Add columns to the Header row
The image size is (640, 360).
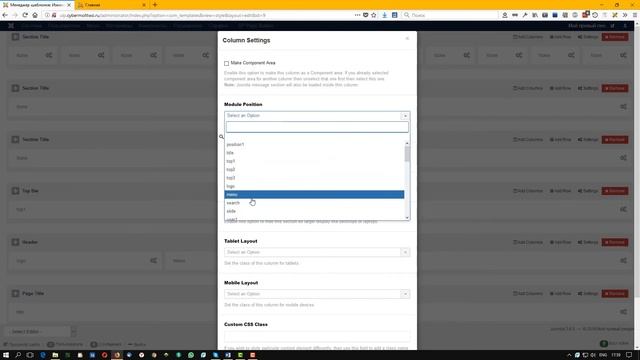[x=528, y=242]
